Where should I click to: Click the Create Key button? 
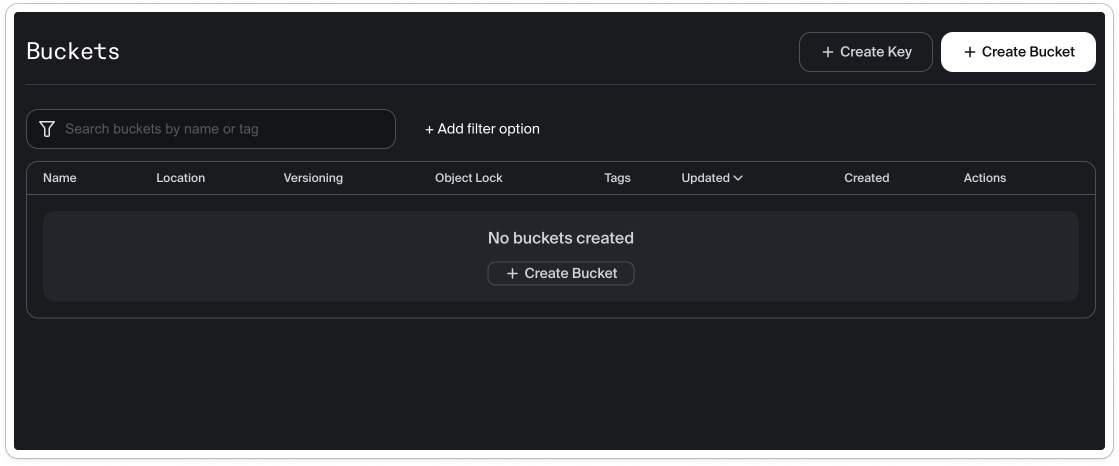click(866, 52)
